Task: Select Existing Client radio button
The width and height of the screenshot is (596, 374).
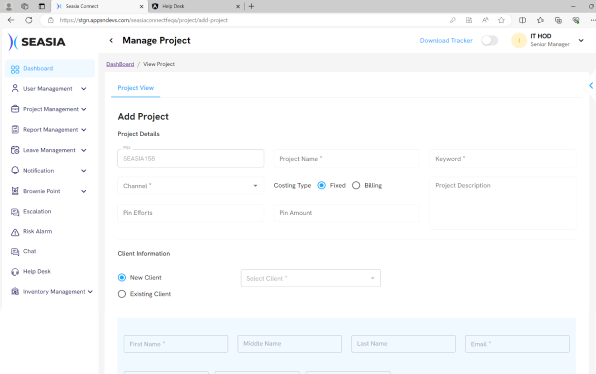Action: [122, 294]
